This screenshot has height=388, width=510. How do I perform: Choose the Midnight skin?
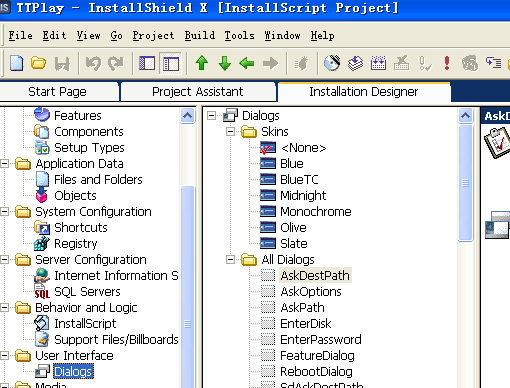pyautogui.click(x=303, y=196)
